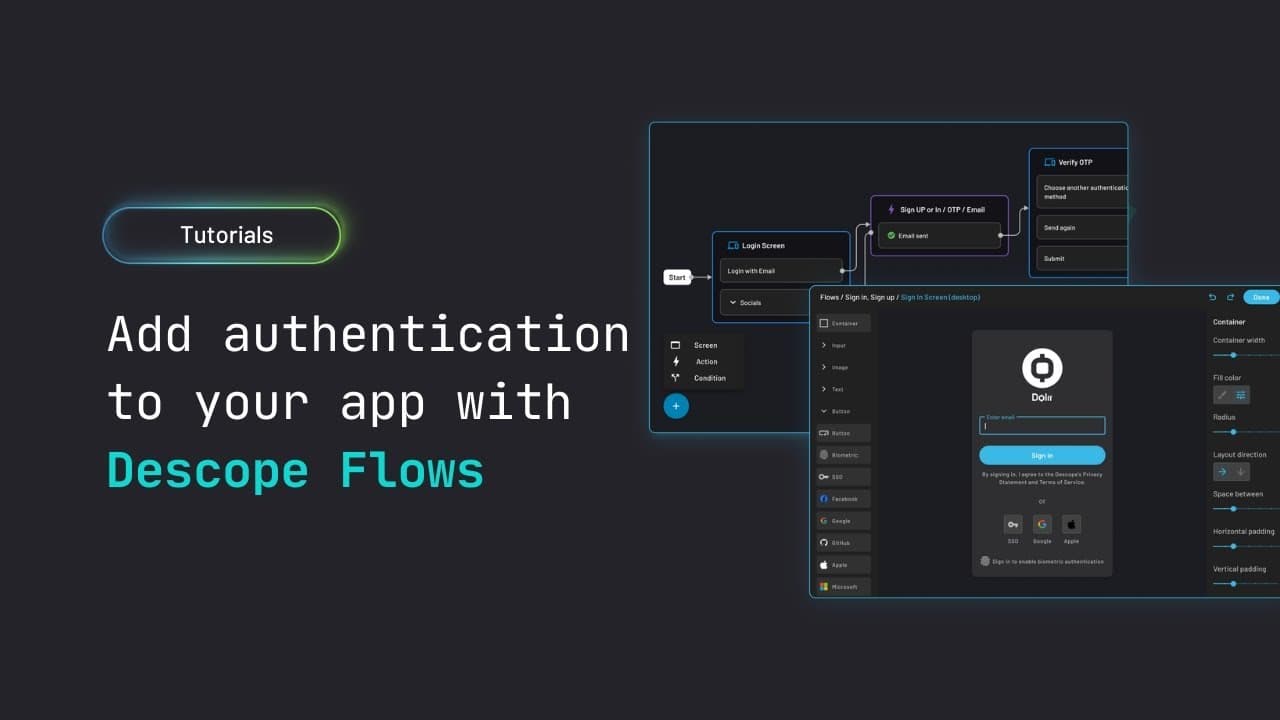
Task: Click the blue plus button in flow canvas
Action: pyautogui.click(x=676, y=406)
